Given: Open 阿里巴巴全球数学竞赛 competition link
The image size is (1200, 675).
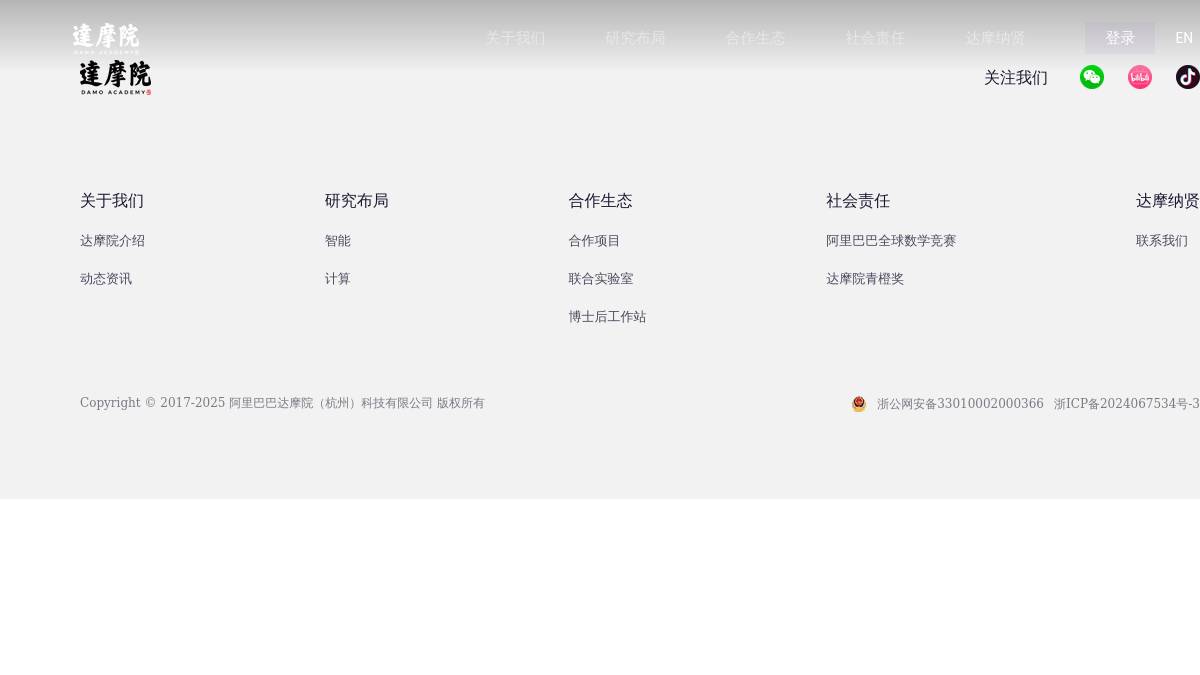Looking at the screenshot, I should pyautogui.click(x=891, y=241).
